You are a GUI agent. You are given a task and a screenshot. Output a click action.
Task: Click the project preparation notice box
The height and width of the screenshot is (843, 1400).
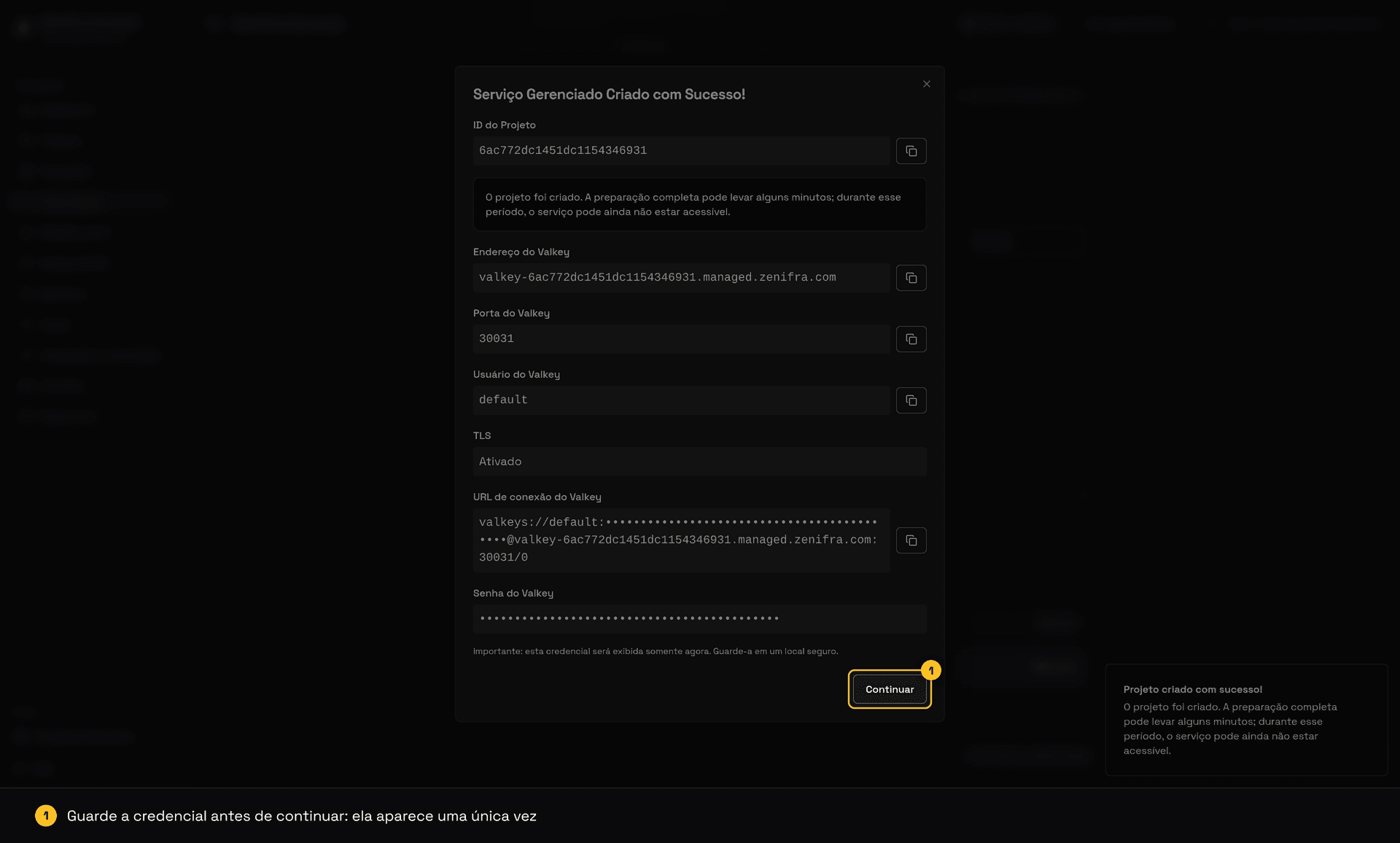(x=700, y=204)
